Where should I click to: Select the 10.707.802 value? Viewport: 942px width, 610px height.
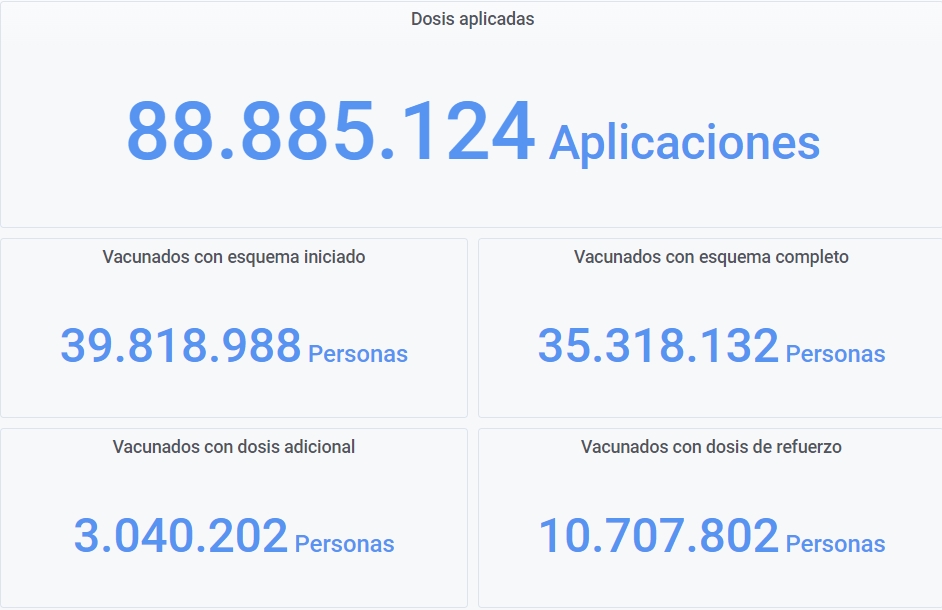658,535
